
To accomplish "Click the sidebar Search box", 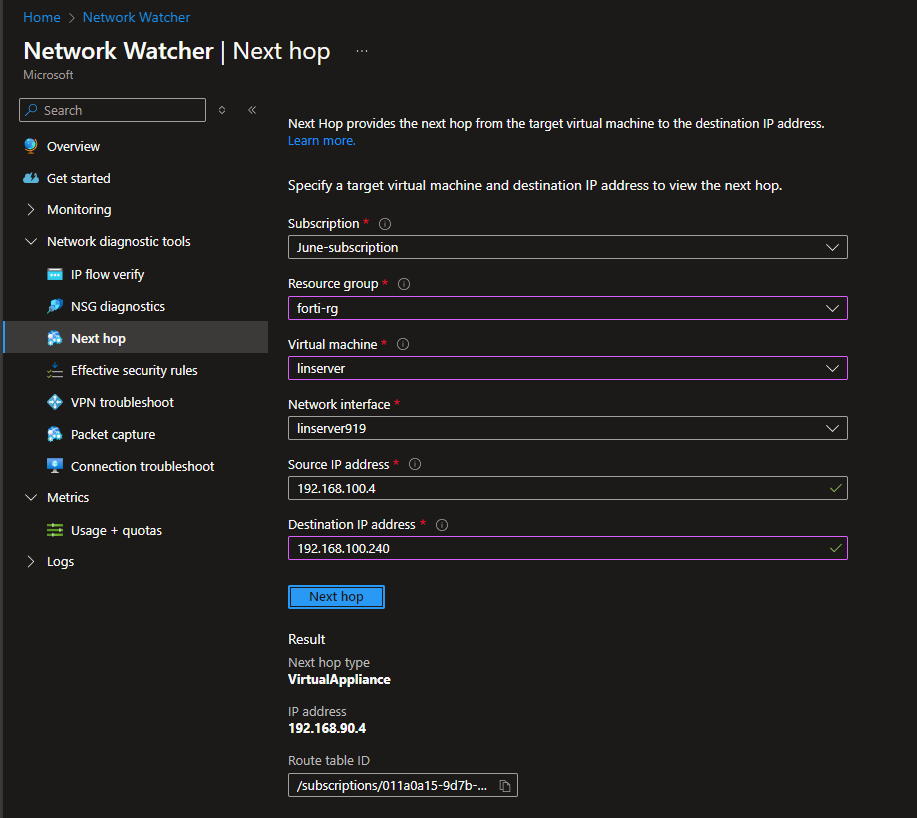I will (112, 110).
